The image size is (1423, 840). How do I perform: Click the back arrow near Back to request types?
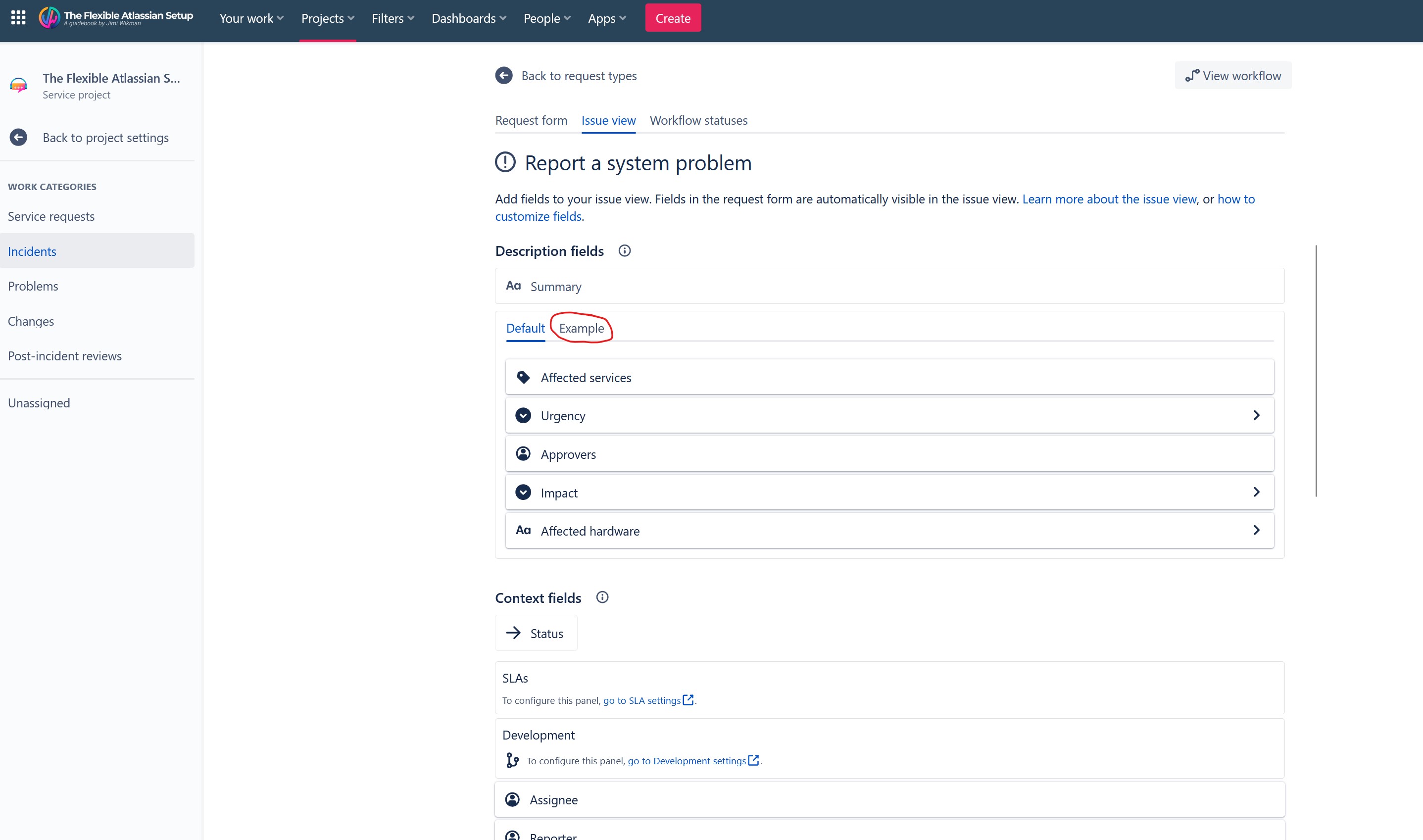click(x=504, y=75)
